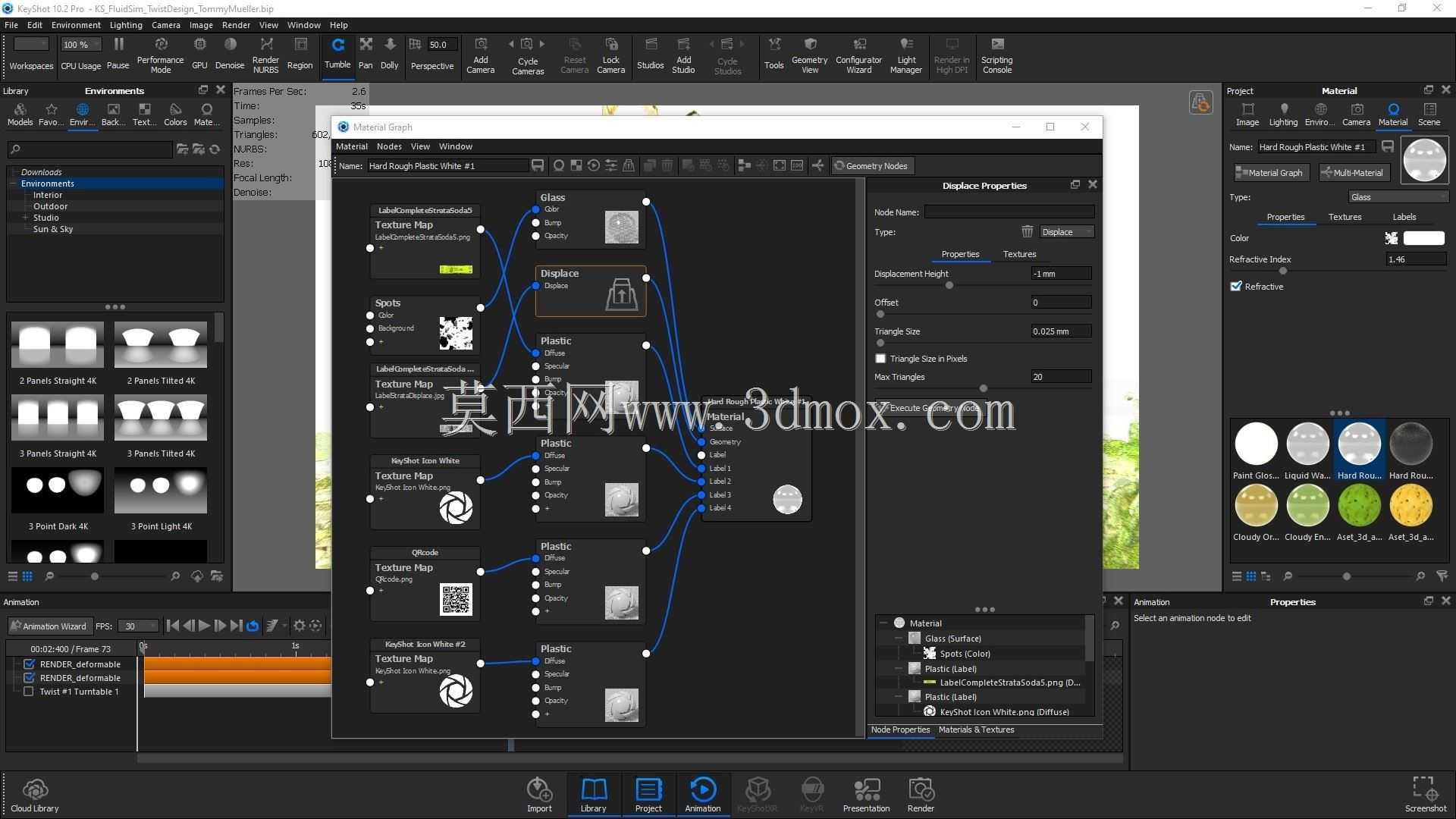Image resolution: width=1456 pixels, height=819 pixels.
Task: Toggle Performance Mode in toolbar
Action: click(160, 55)
